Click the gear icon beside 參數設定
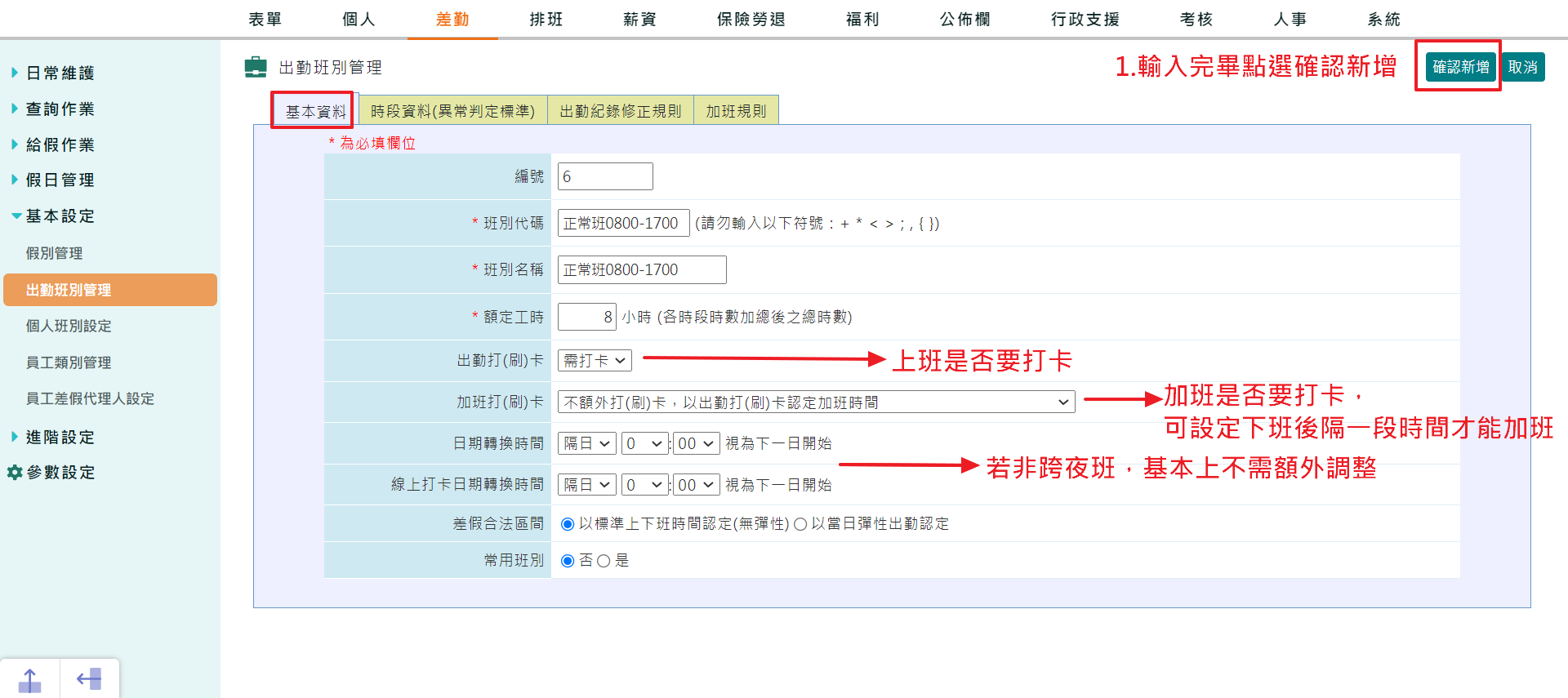This screenshot has height=698, width=1568. pos(15,473)
